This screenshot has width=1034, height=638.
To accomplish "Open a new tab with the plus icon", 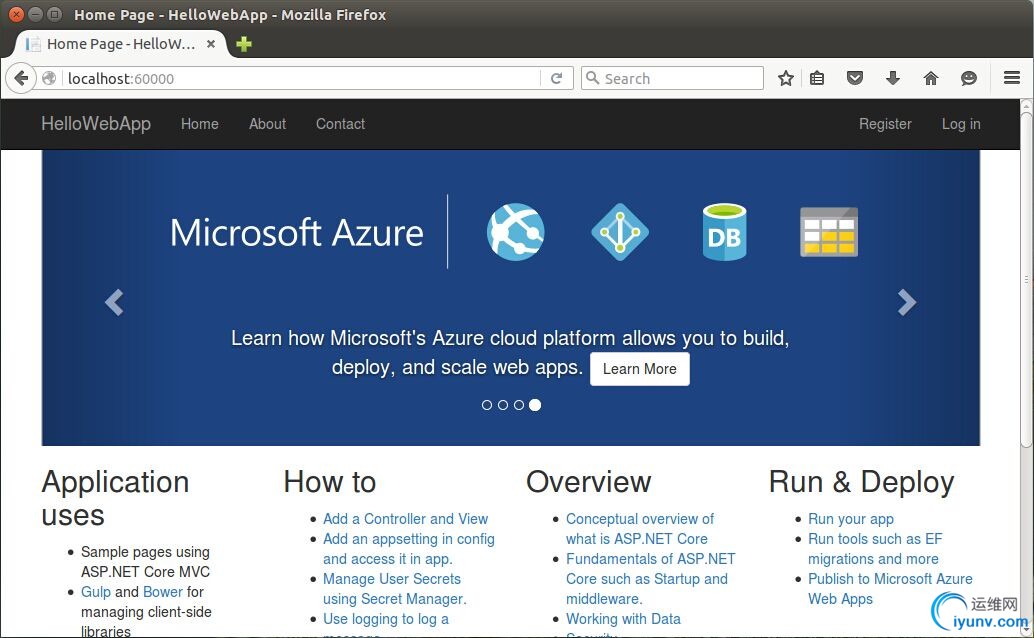I will [244, 44].
